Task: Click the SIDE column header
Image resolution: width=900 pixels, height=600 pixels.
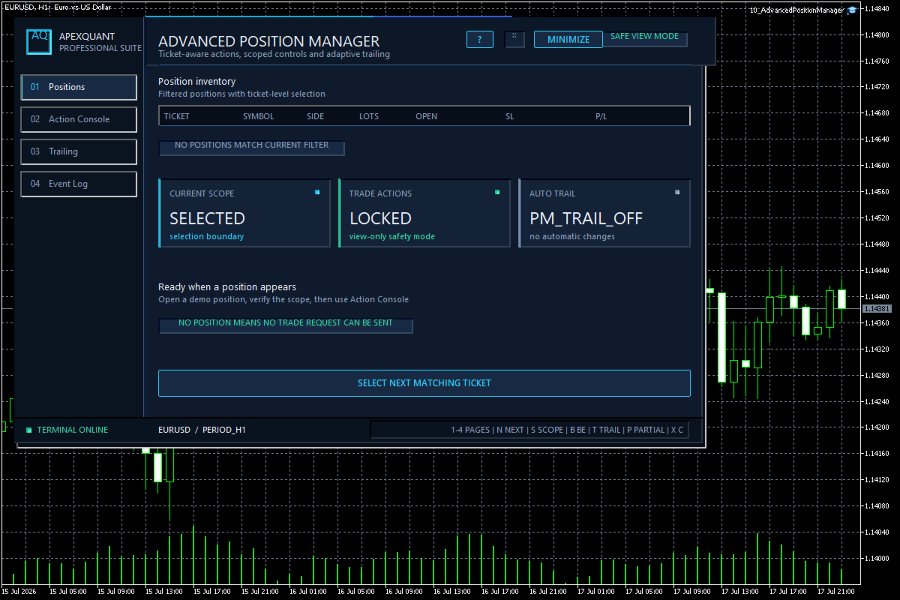Action: (x=315, y=116)
